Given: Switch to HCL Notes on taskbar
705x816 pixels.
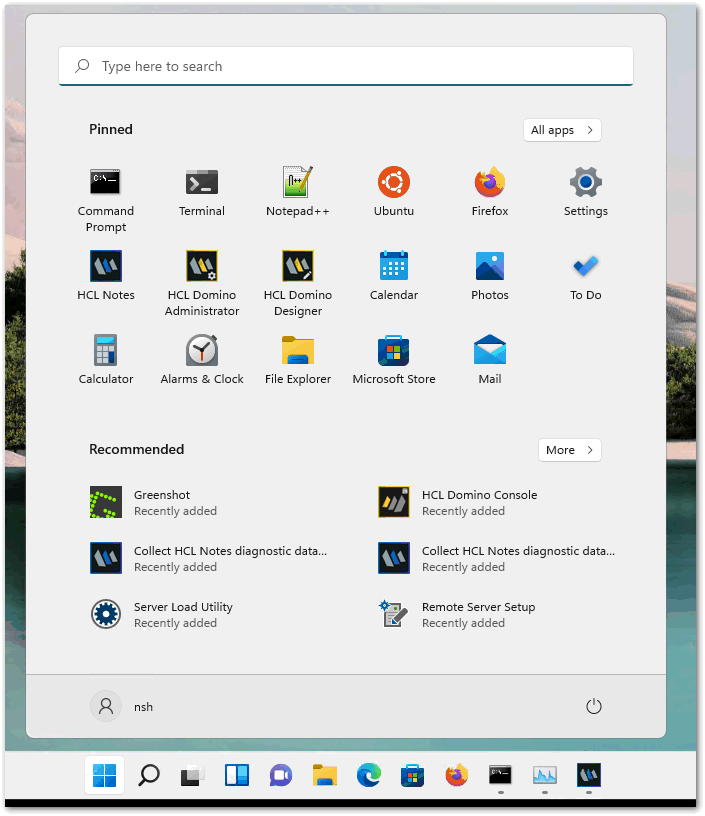Looking at the screenshot, I should click(588, 775).
